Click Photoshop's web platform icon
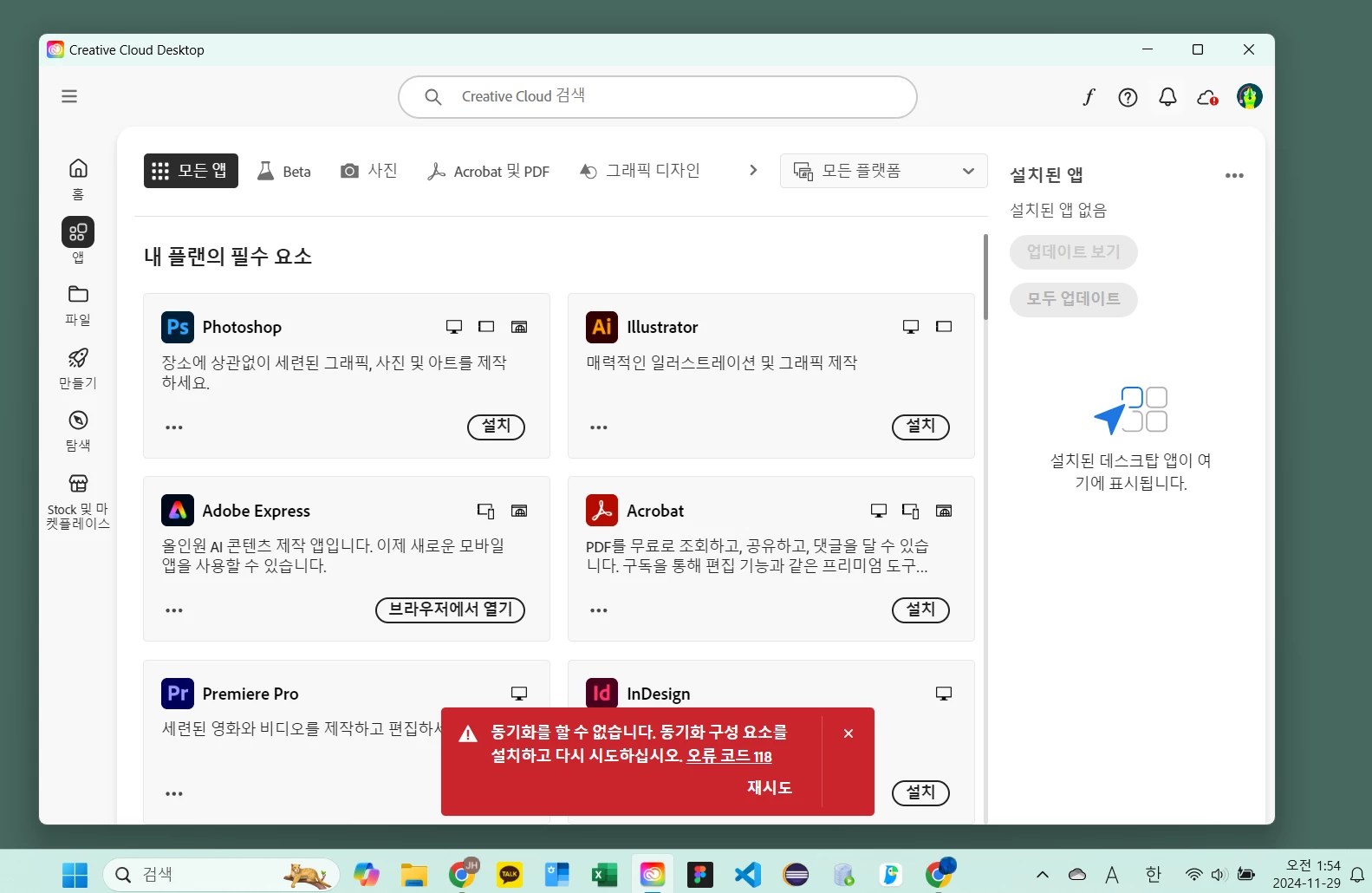This screenshot has width=1372, height=893. [x=519, y=327]
